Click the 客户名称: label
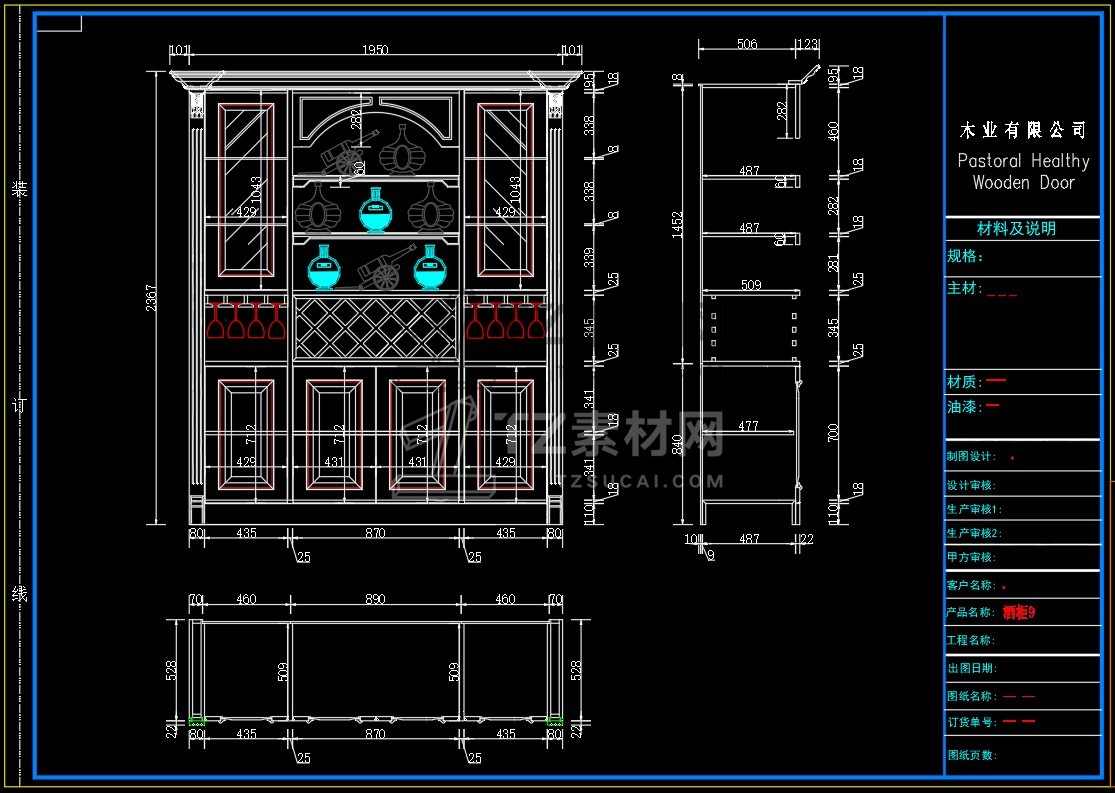 point(971,585)
